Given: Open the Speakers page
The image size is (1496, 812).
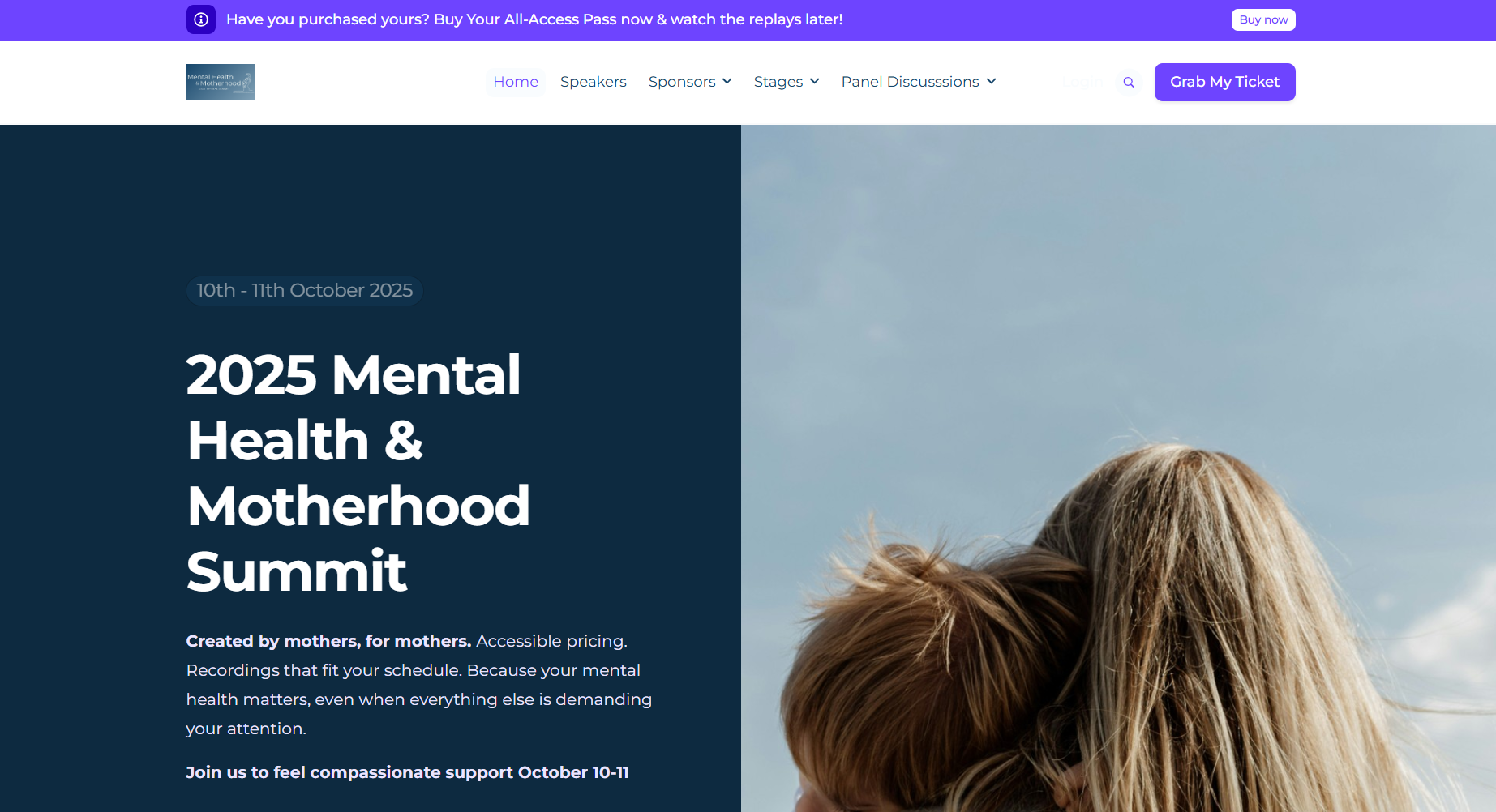Looking at the screenshot, I should 594,82.
